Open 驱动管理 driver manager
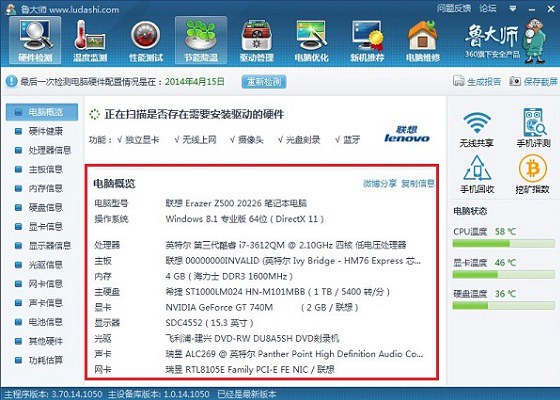560x400 pixels. (256, 40)
